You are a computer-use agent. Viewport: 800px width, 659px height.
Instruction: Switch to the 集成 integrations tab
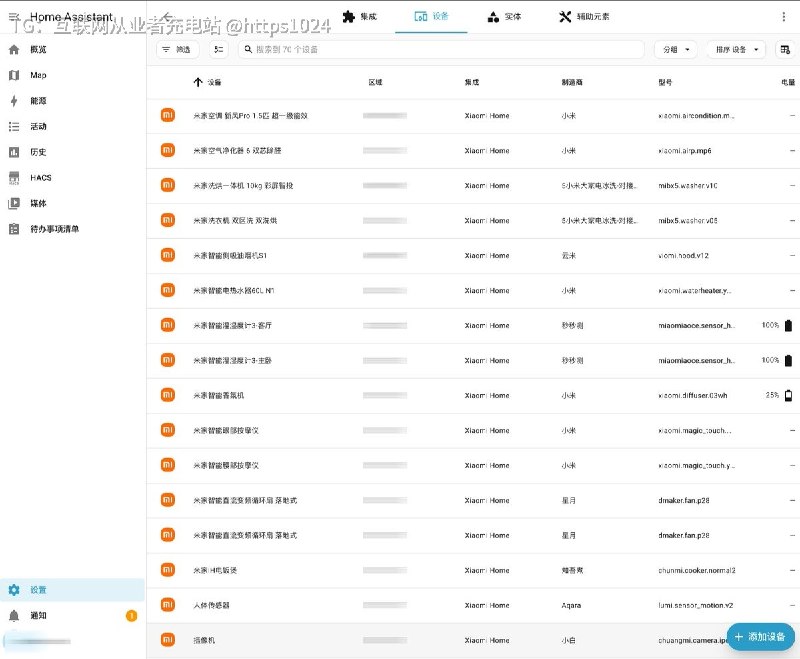[360, 16]
